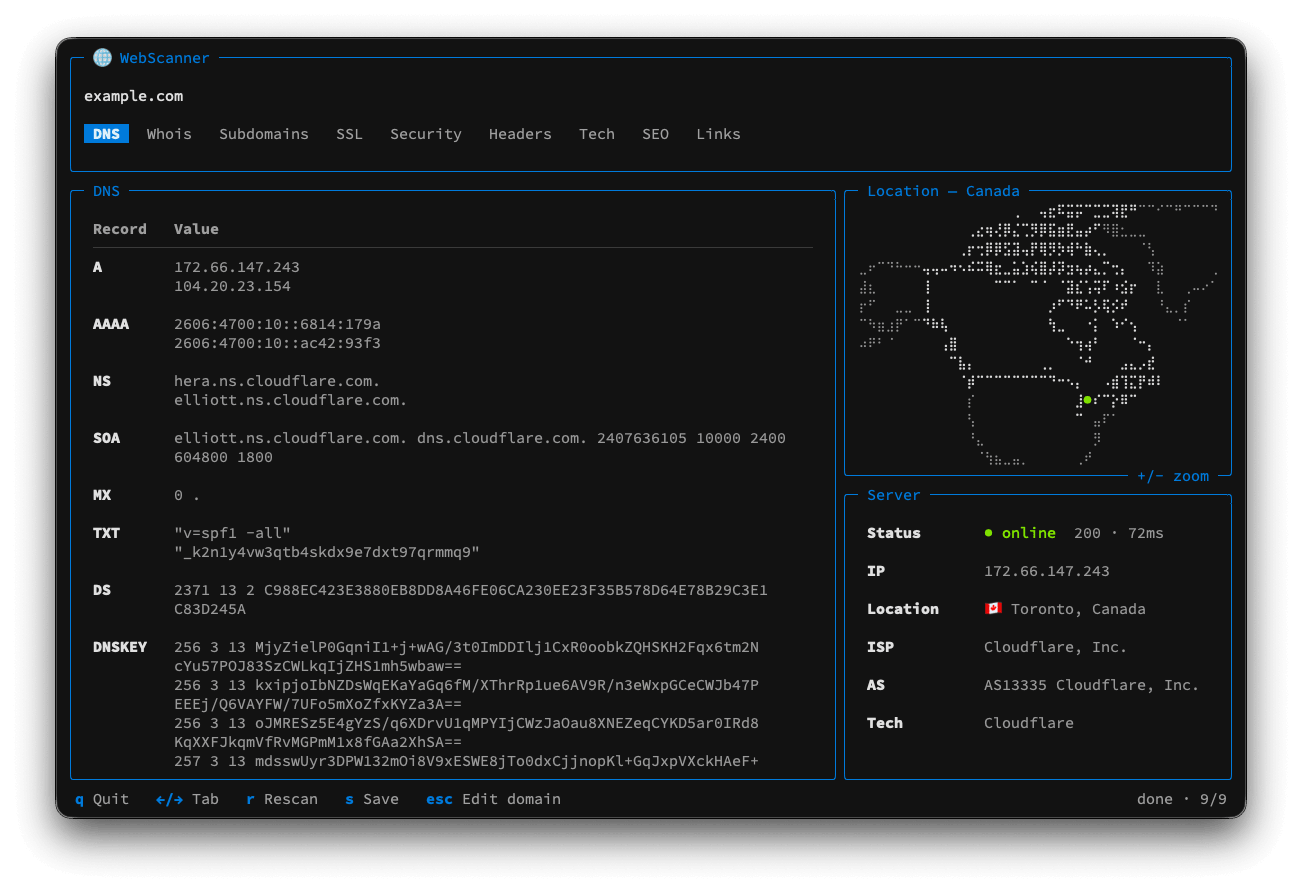This screenshot has width=1302, height=892.
Task: Switch to the SEO tab
Action: [x=655, y=134]
